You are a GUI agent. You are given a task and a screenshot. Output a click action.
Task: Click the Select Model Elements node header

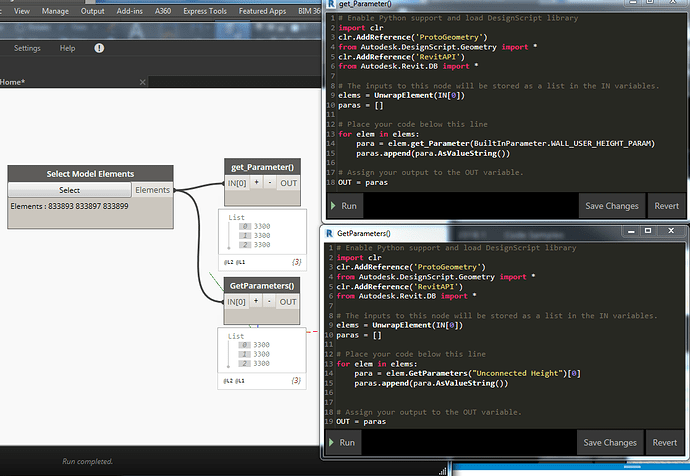90,174
